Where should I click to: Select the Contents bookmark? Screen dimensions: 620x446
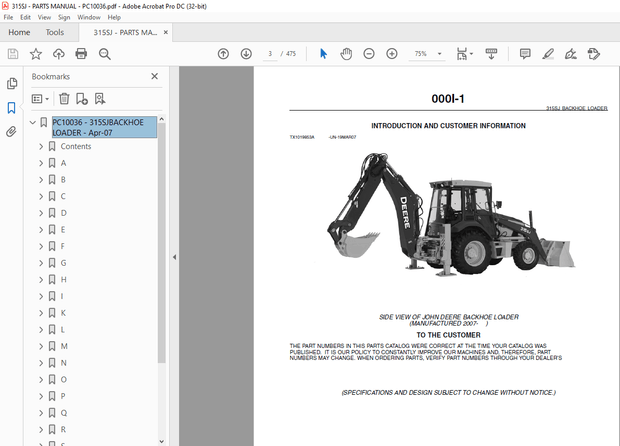[76, 147]
